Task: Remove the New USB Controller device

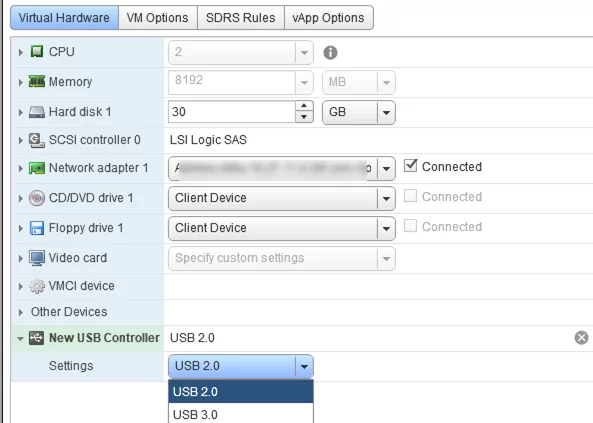Action: click(x=581, y=337)
